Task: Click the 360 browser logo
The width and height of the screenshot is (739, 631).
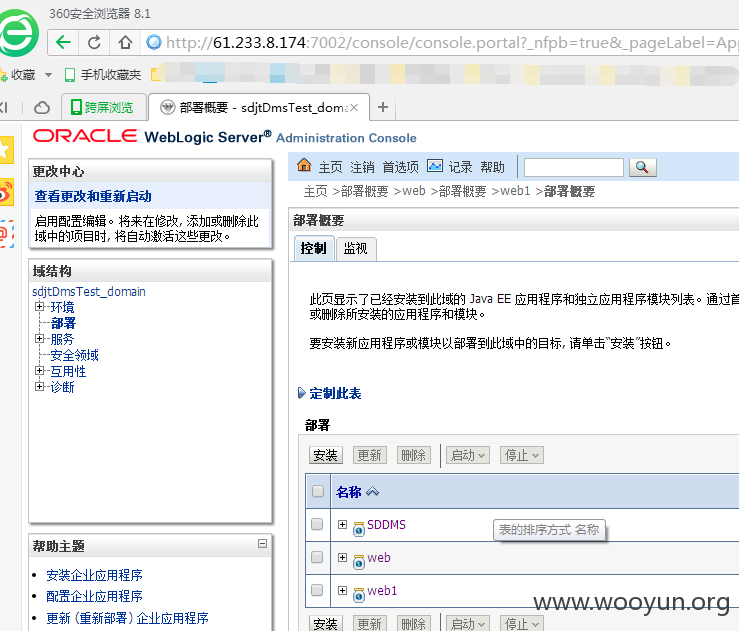Action: (x=18, y=33)
